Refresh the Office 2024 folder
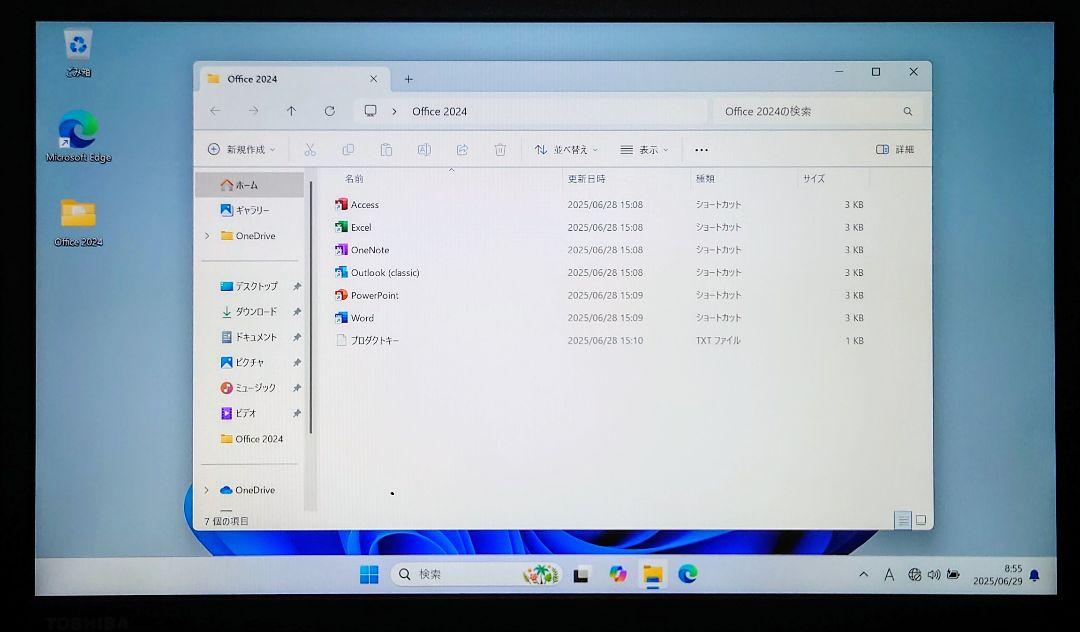Screen dimensions: 1080x632 coord(329,111)
